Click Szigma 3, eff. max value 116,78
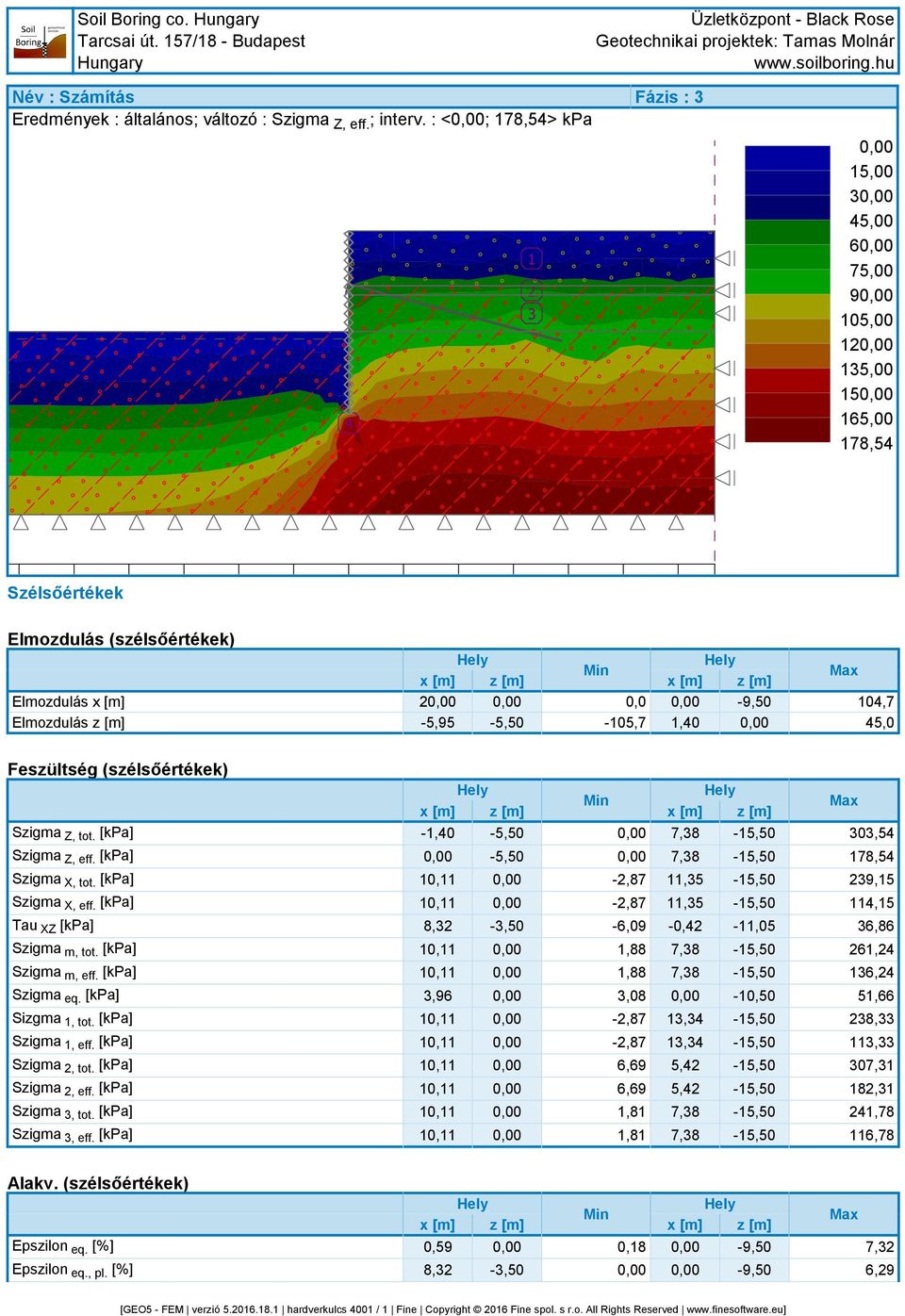This screenshot has width=905, height=1316. tap(871, 1135)
